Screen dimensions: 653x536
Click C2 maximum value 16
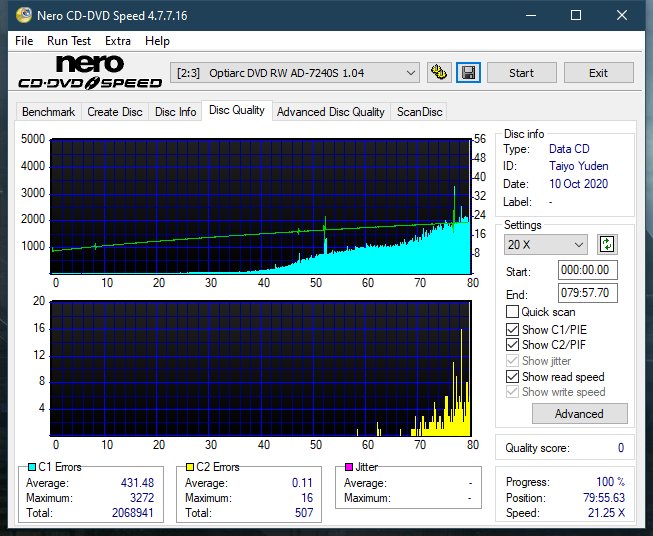pos(307,498)
